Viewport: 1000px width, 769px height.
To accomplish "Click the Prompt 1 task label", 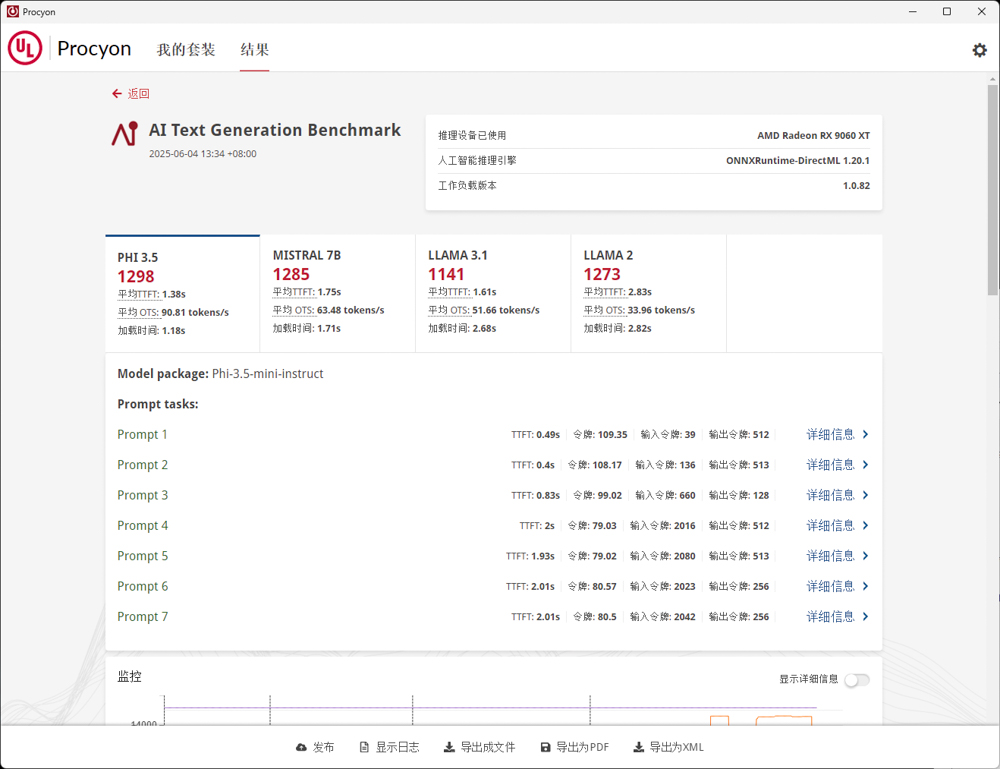I will (x=142, y=434).
